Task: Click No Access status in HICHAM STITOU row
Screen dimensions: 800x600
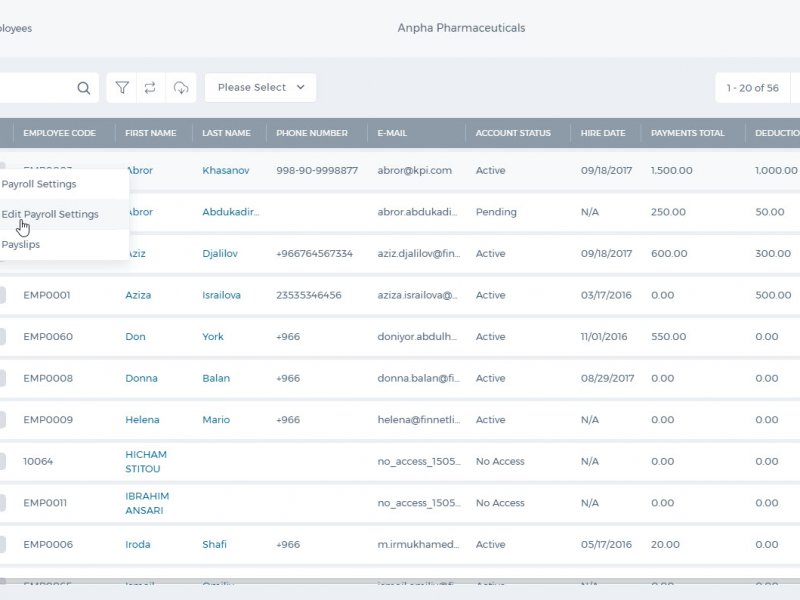Action: [500, 461]
